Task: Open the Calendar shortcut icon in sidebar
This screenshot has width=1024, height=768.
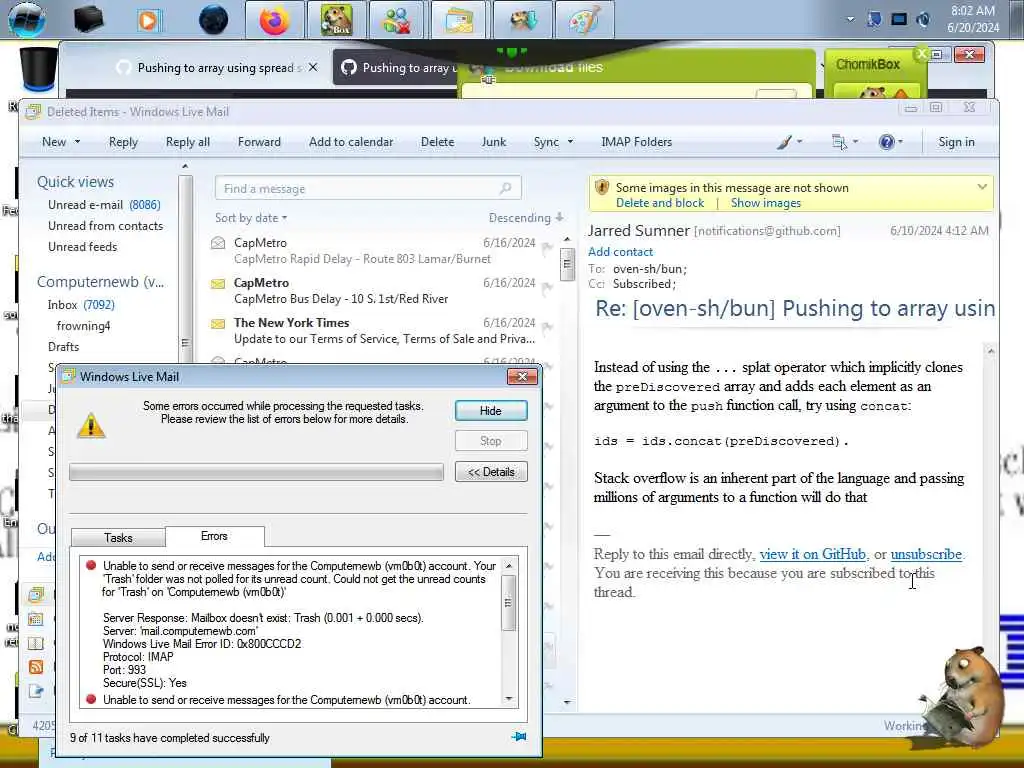Action: [x=36, y=618]
